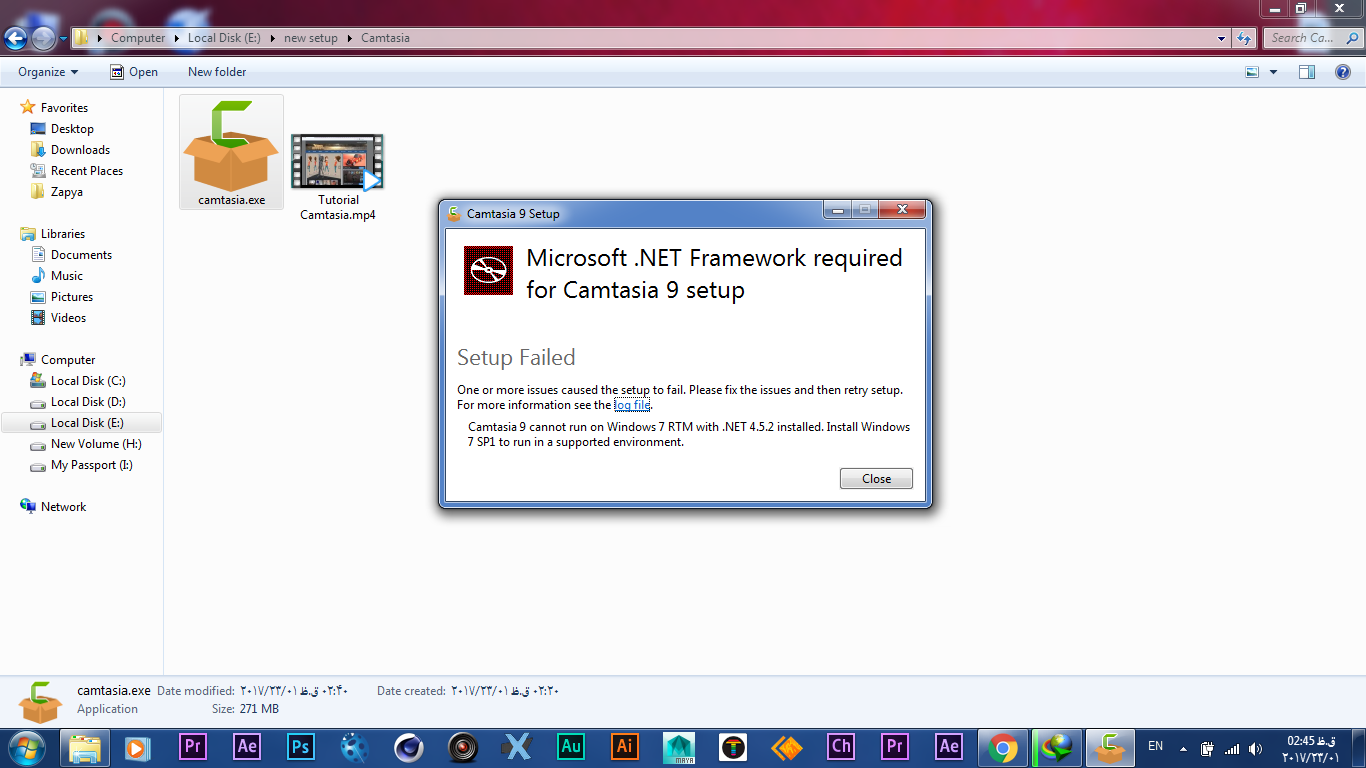Select Favorites in the navigation pane
1366x768 pixels.
(x=64, y=108)
